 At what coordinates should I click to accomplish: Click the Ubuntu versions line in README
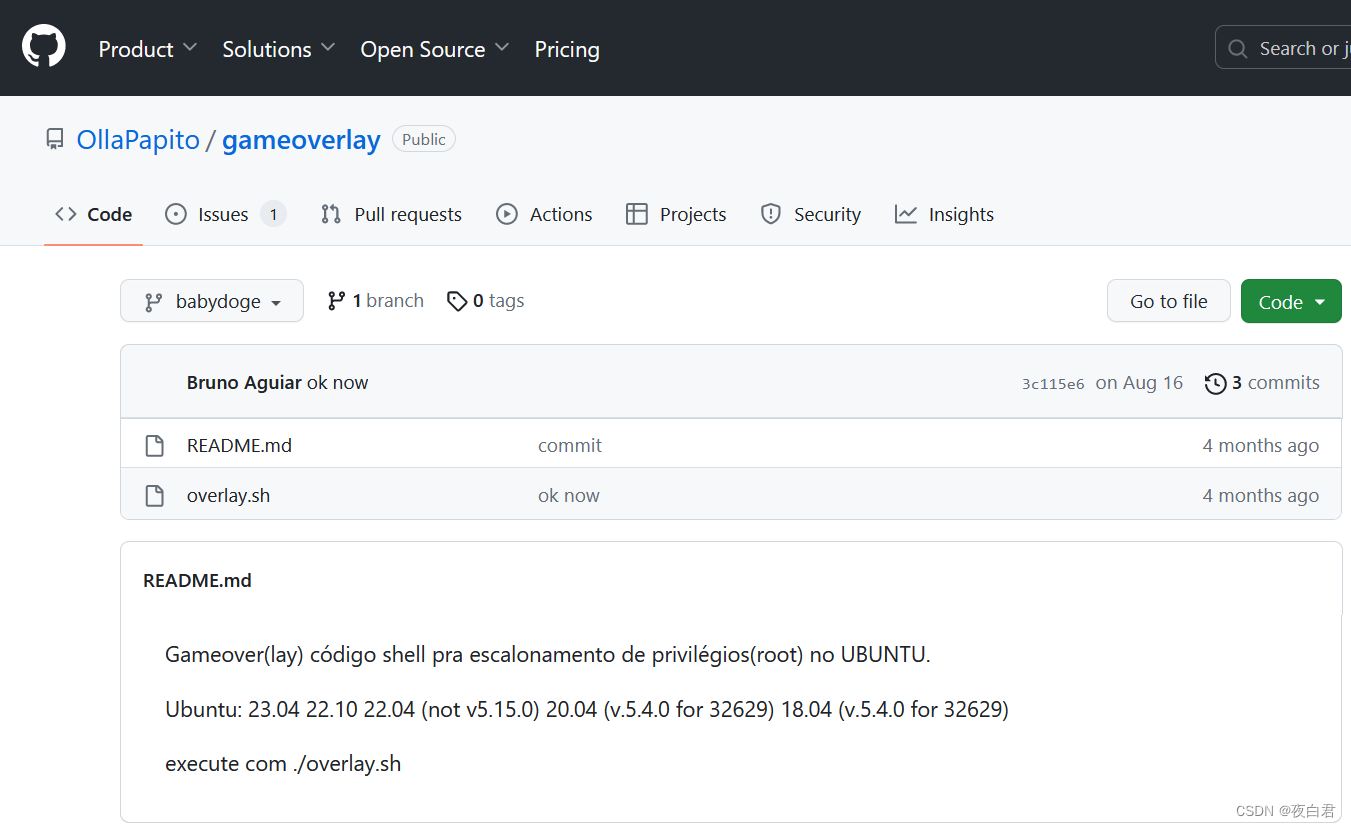coord(587,710)
